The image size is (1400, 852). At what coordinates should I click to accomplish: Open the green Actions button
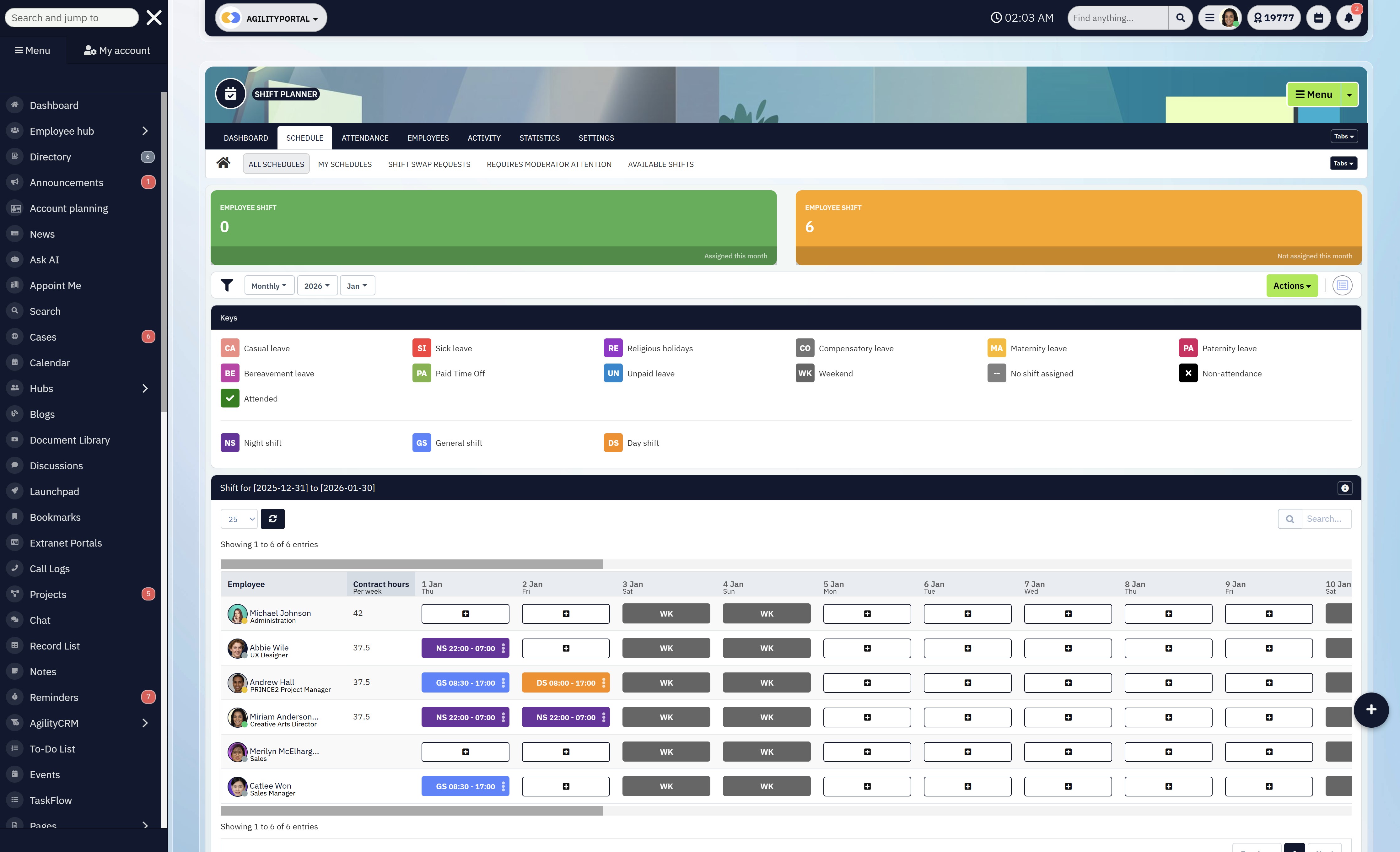[x=1291, y=285]
